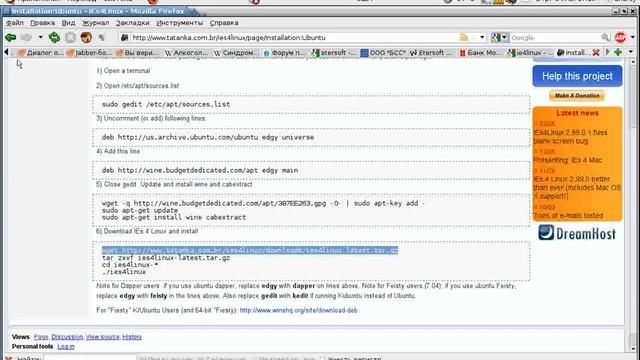640x360 pixels.
Task: Open a new tab with green plus
Action: [618, 52]
